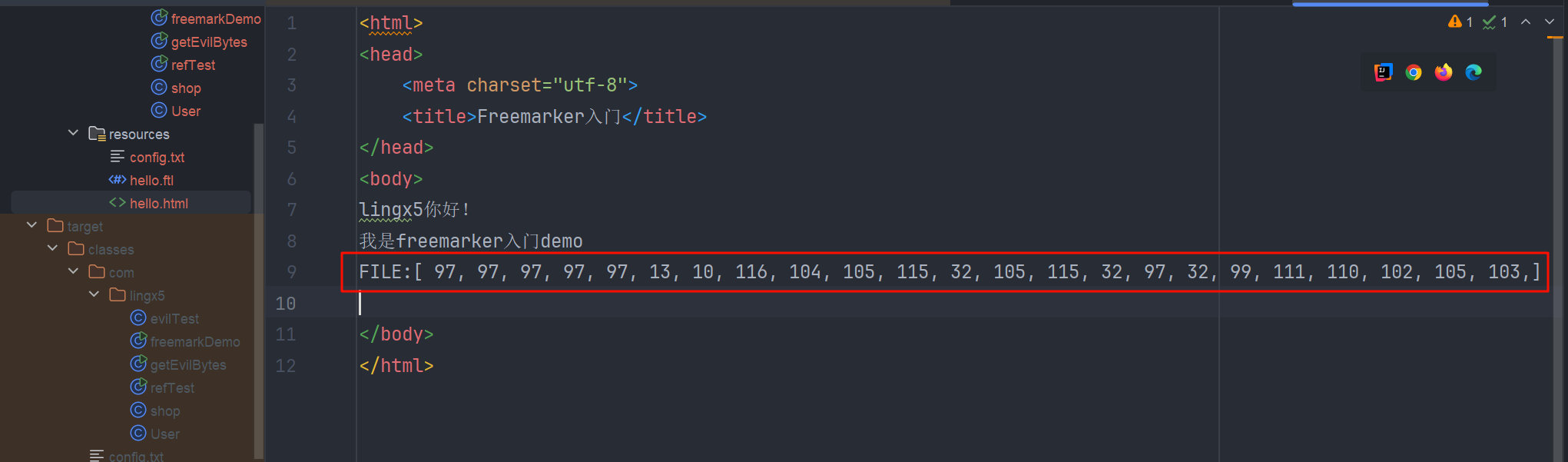Click freemarkDemo class icon in source tree
This screenshot has width=1568, height=462.
pos(159,18)
